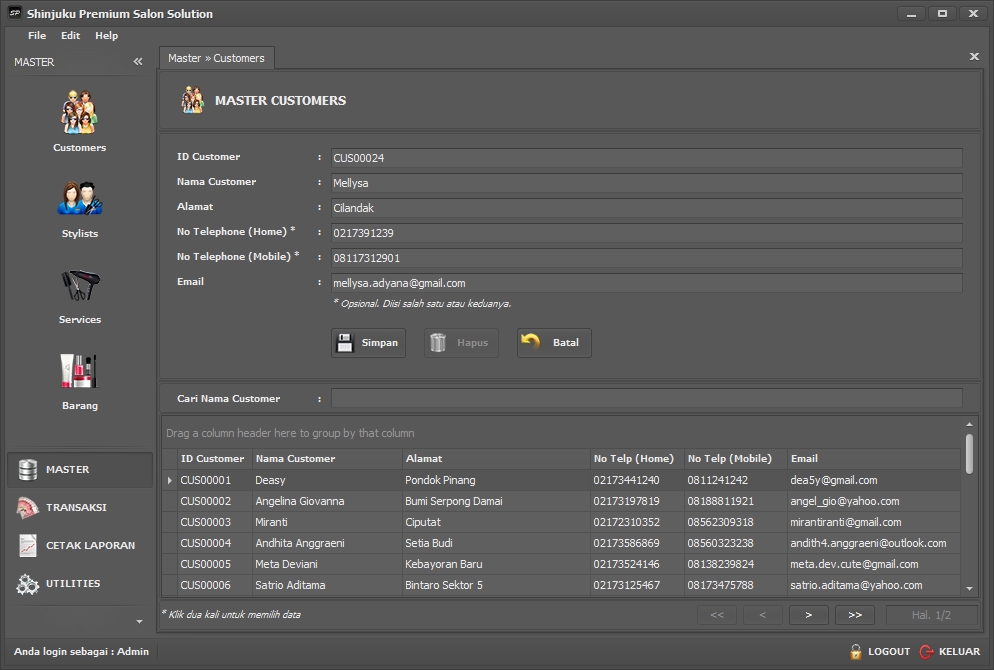
Task: Jump to last page of customers
Action: tap(855, 615)
